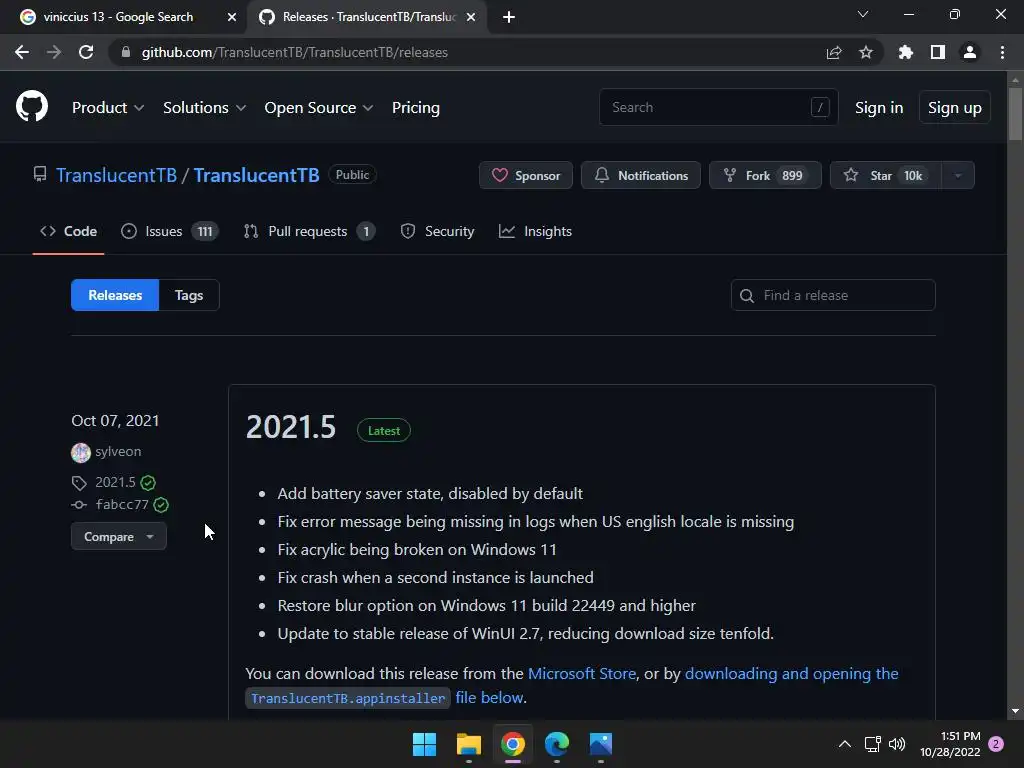Click the Sign up button
The image size is (1024, 768).
click(x=955, y=108)
